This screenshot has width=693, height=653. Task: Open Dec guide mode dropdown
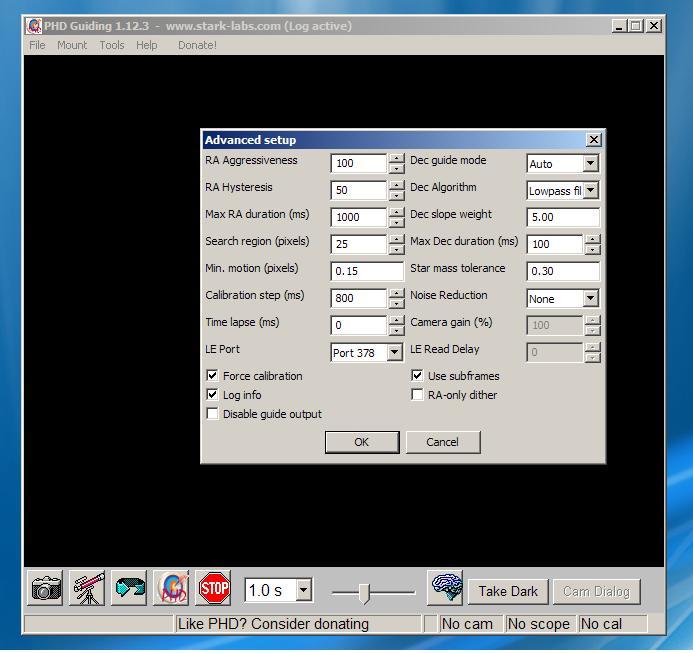point(590,164)
